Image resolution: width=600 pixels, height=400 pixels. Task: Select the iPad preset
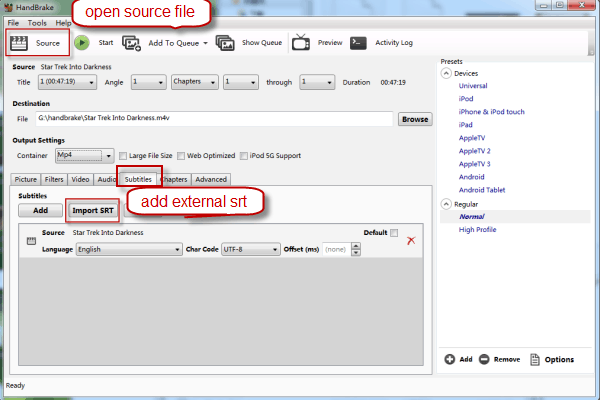(x=465, y=125)
